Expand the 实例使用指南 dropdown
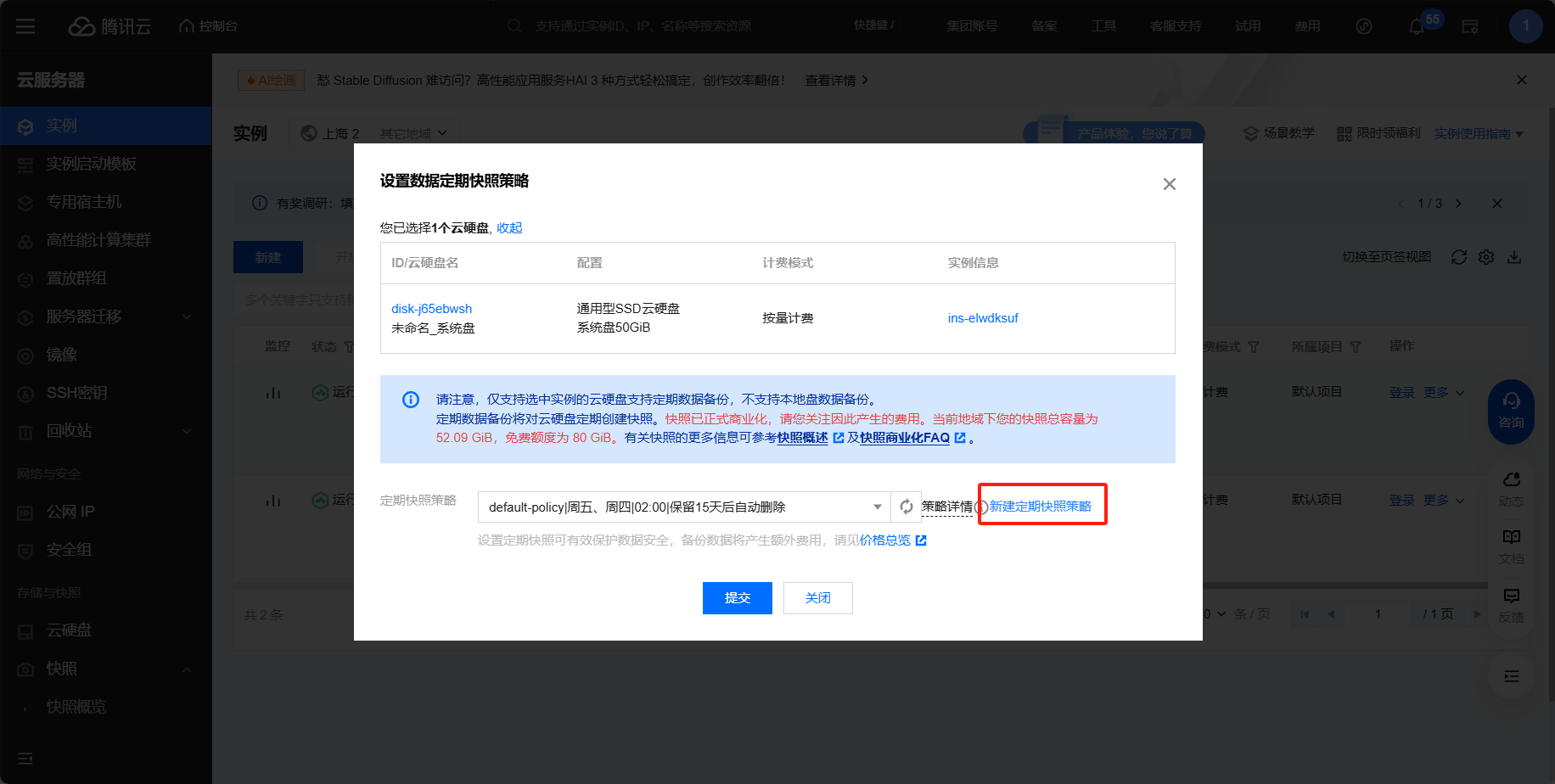The image size is (1555, 784). click(1479, 133)
